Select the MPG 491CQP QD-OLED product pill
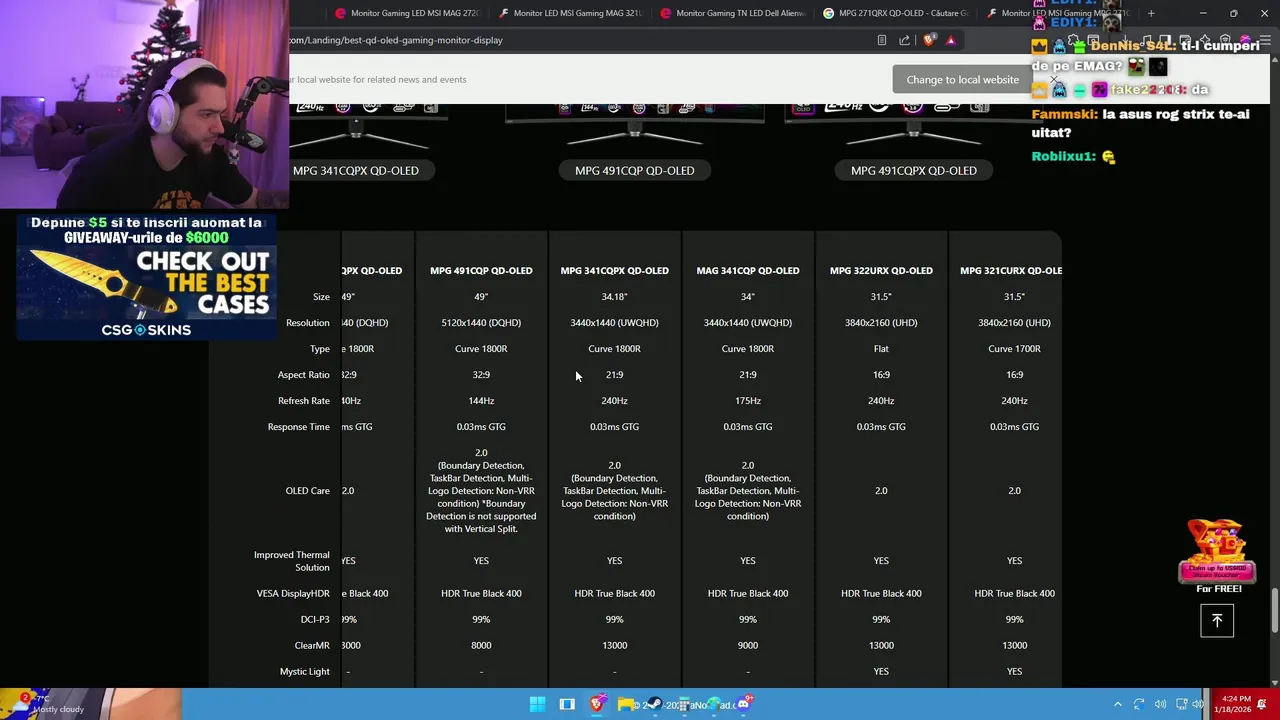 (x=634, y=170)
